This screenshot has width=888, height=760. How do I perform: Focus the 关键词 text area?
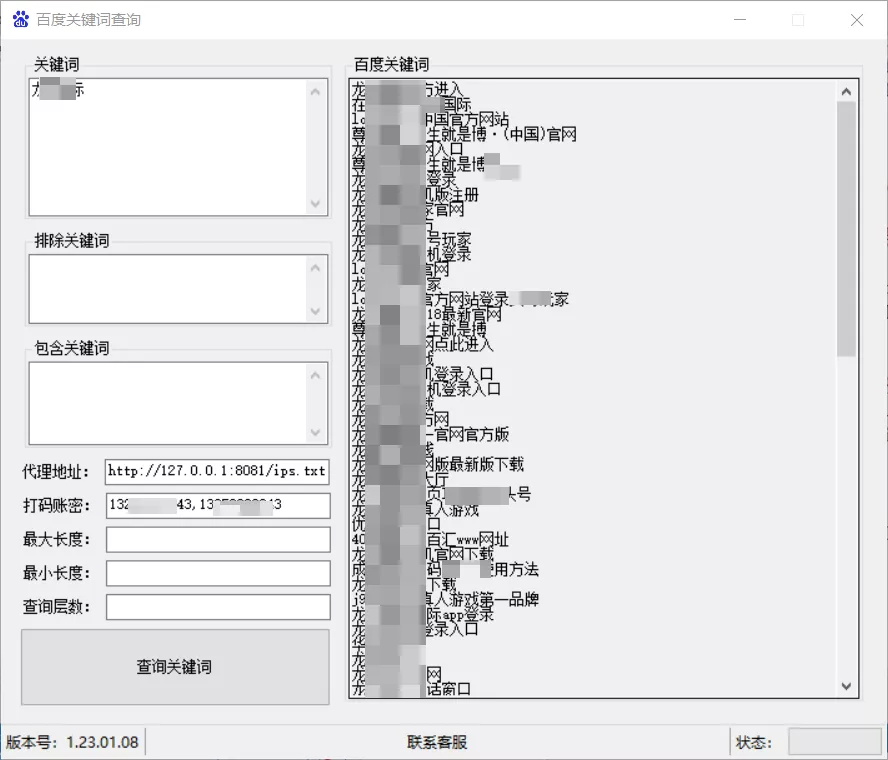tap(168, 147)
